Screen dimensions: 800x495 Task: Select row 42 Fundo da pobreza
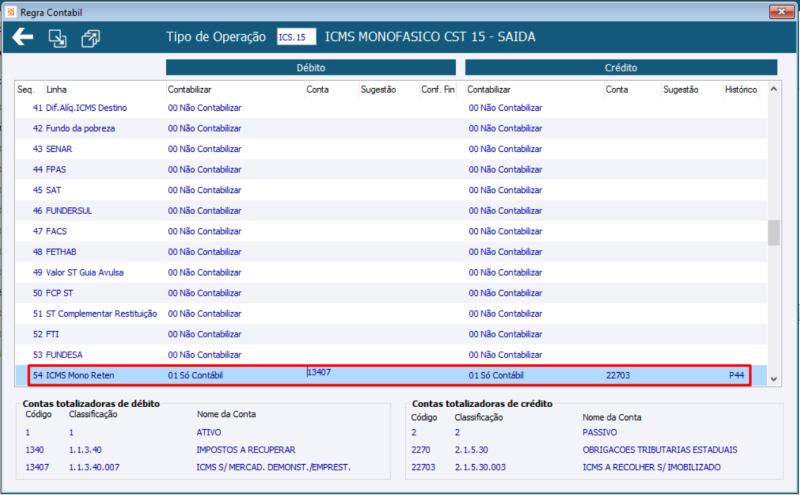[391, 128]
